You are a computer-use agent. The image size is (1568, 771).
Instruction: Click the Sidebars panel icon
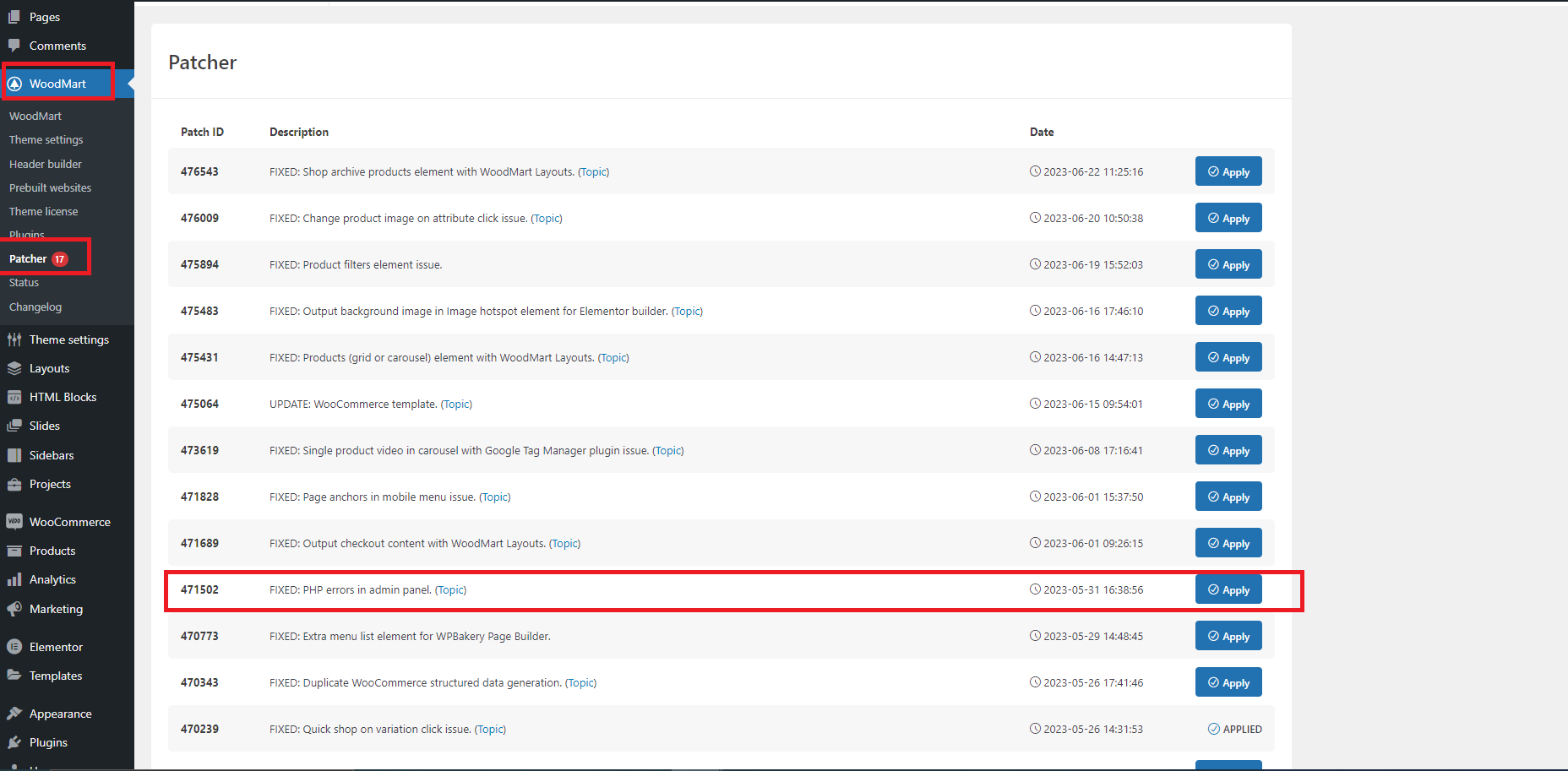[14, 455]
